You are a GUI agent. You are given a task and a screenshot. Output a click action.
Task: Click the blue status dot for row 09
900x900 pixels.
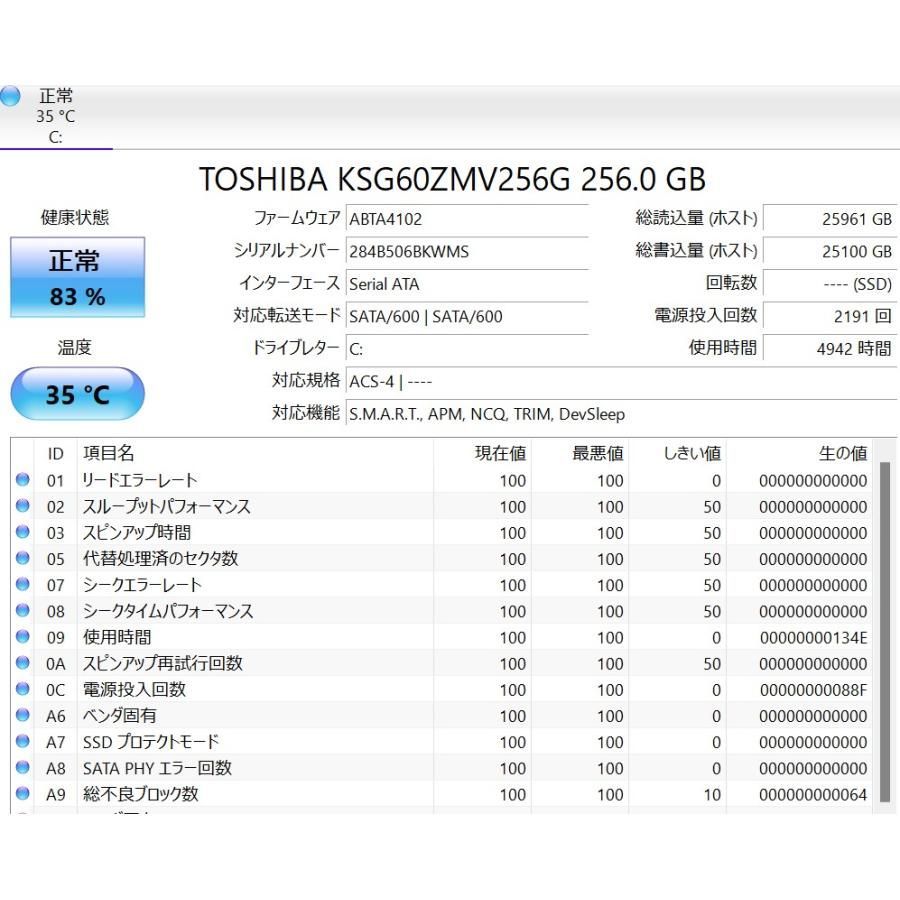(23, 637)
